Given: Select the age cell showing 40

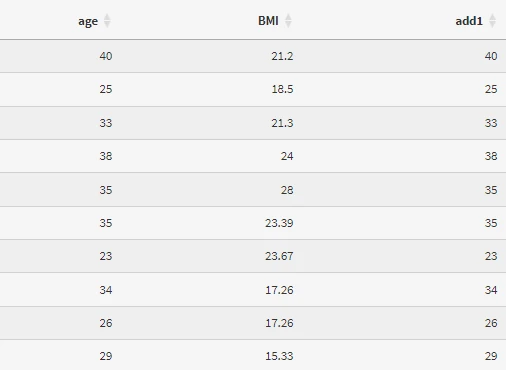Looking at the screenshot, I should pos(106,56).
